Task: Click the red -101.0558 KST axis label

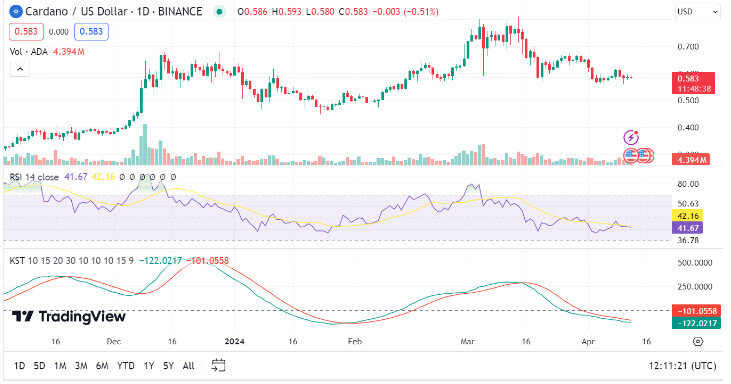Action: pos(697,311)
